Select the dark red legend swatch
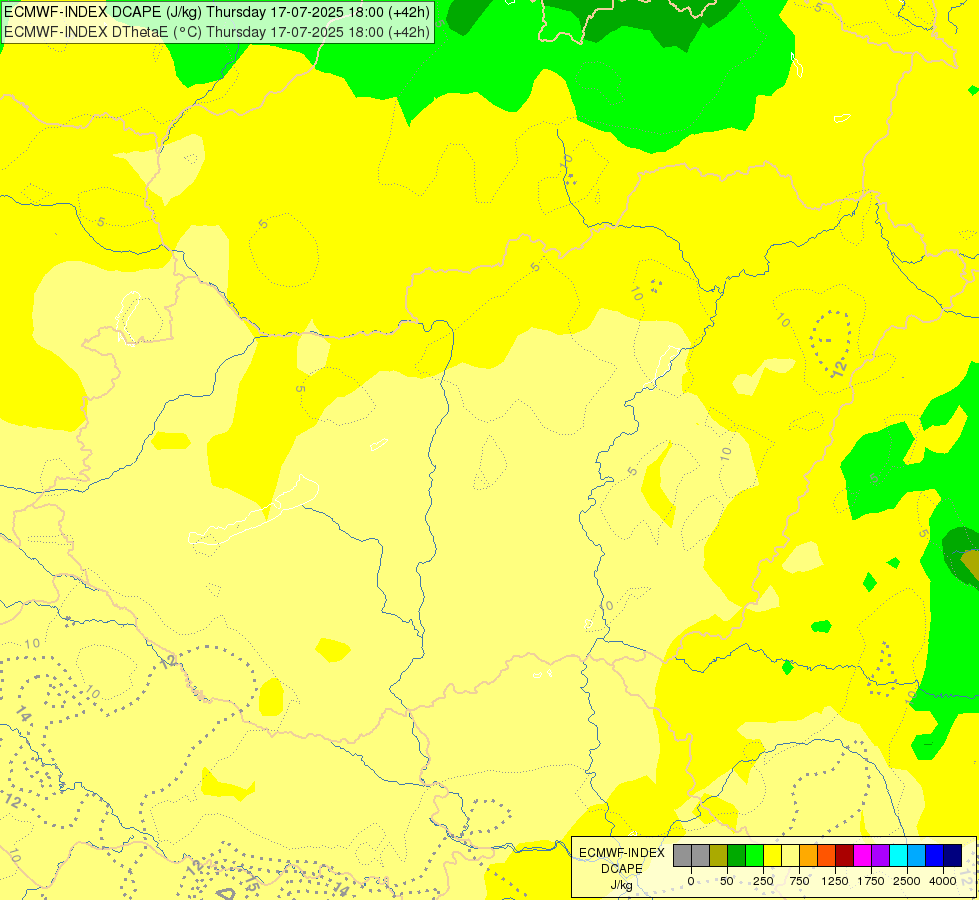Image resolution: width=979 pixels, height=900 pixels. (x=845, y=855)
